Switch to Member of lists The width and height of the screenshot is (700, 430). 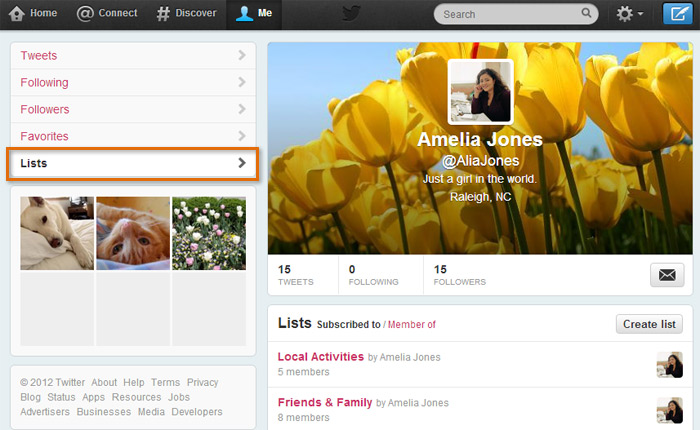pos(412,325)
